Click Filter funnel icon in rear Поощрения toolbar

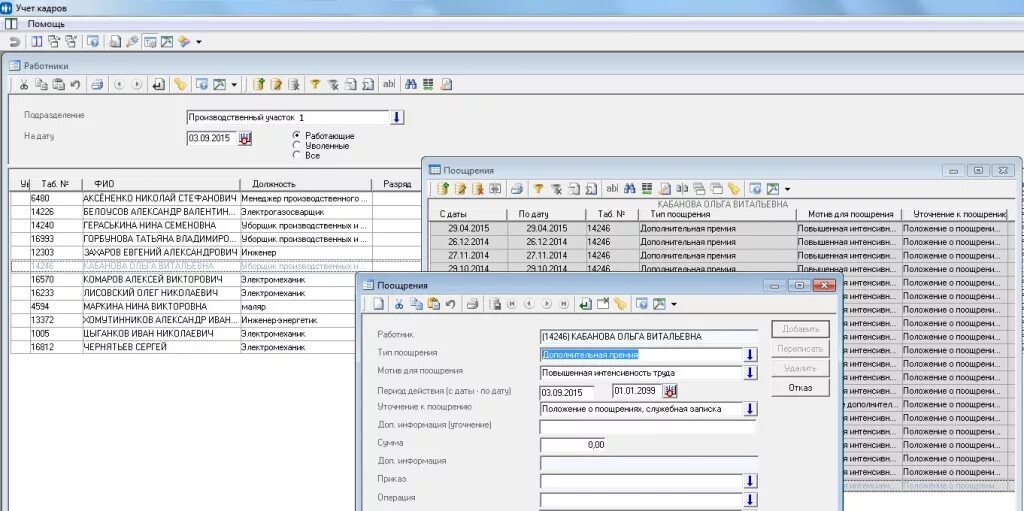click(538, 189)
